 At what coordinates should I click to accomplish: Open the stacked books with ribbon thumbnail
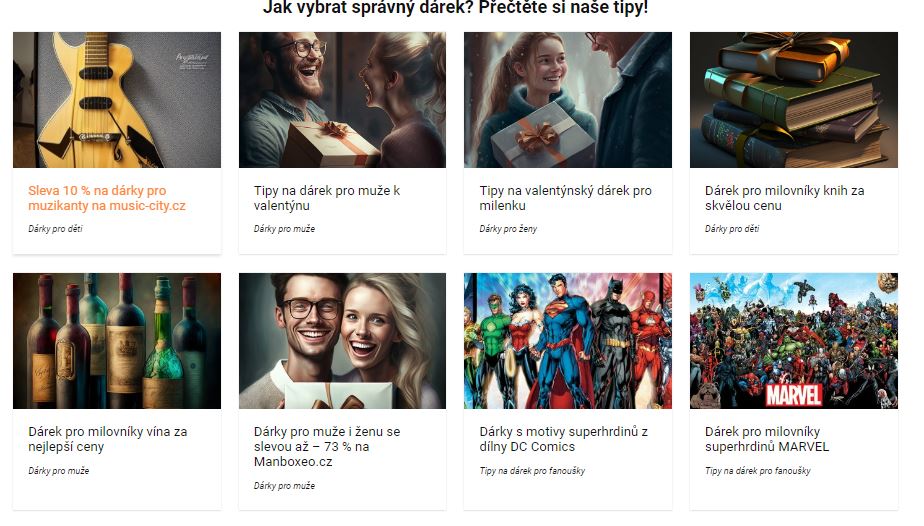pos(794,100)
